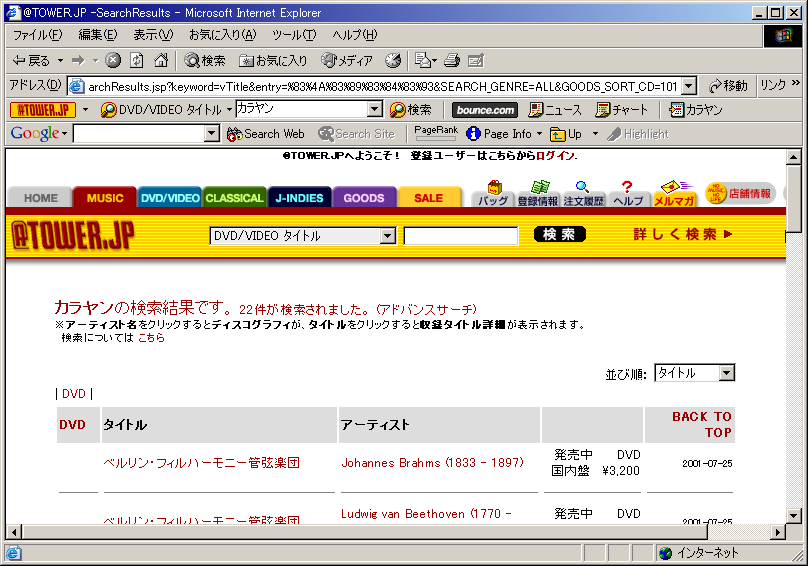The width and height of the screenshot is (808, 566).
Task: Expand the address bar URL dropdown
Action: tap(688, 86)
